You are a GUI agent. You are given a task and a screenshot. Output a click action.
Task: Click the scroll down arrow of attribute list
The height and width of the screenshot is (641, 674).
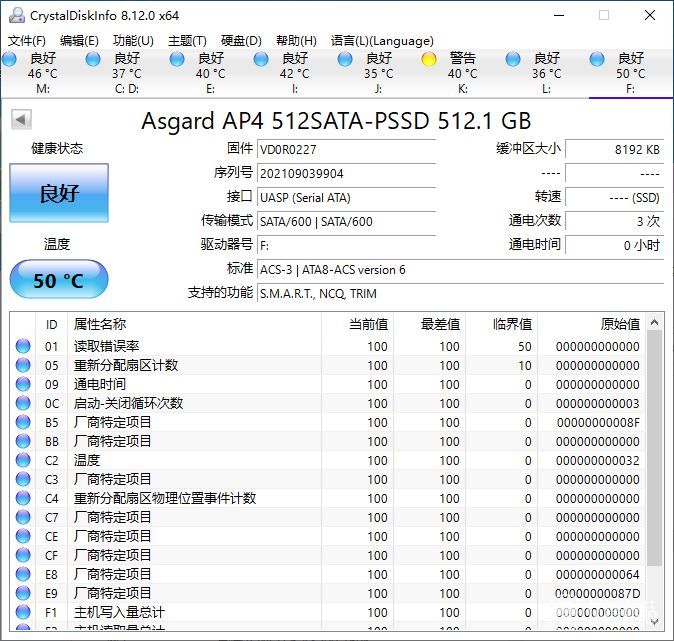[x=654, y=622]
